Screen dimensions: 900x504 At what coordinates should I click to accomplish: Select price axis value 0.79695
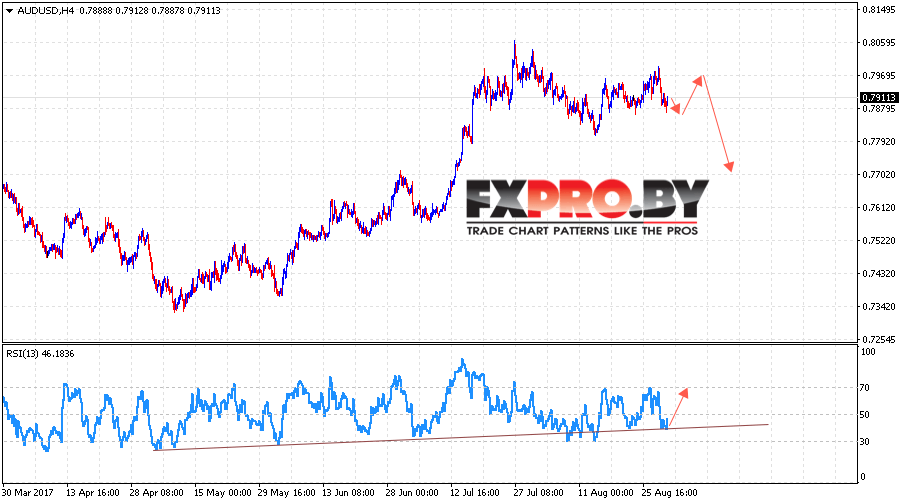pyautogui.click(x=879, y=76)
